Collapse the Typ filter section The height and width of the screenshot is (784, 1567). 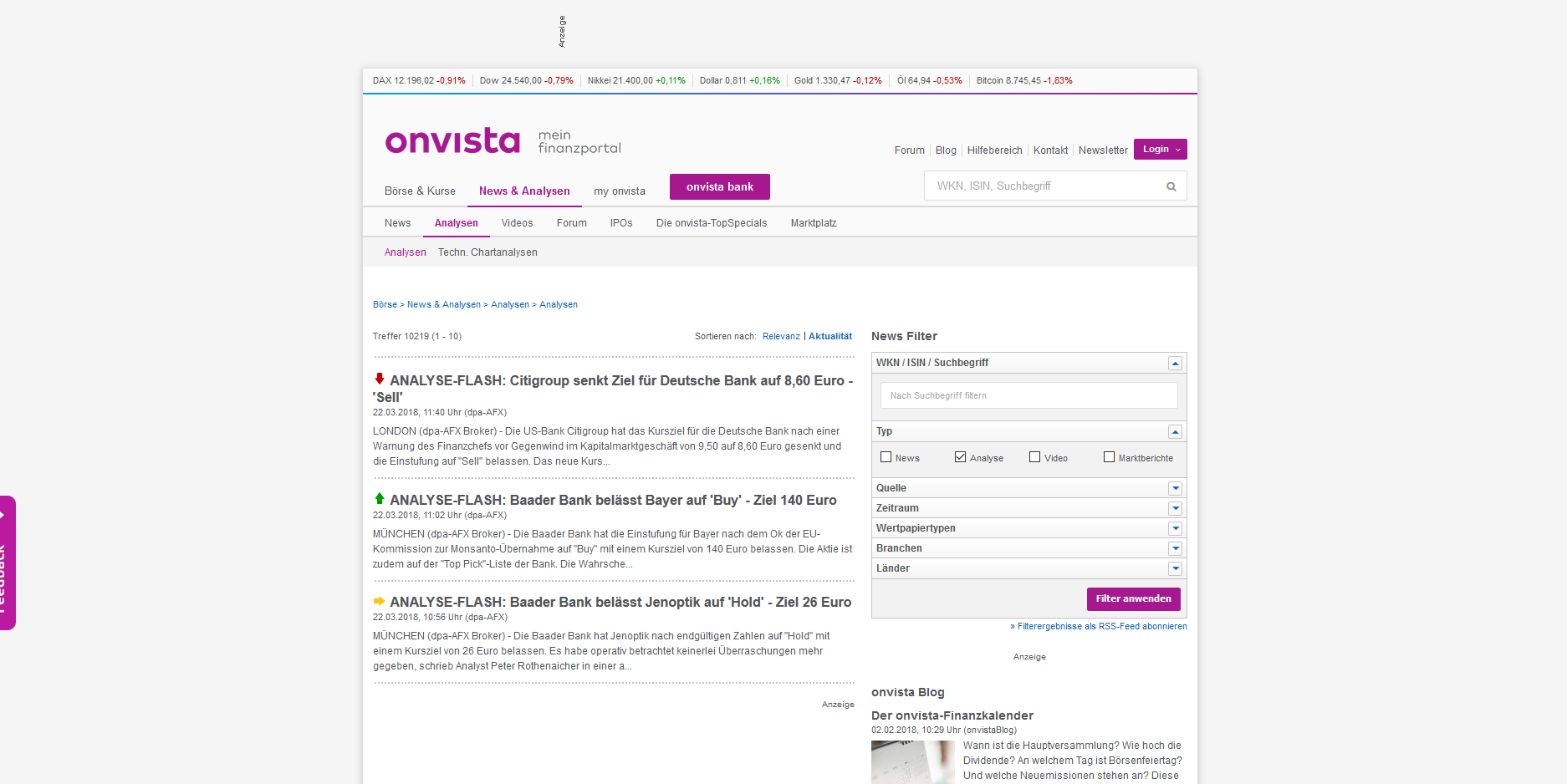(x=1175, y=431)
